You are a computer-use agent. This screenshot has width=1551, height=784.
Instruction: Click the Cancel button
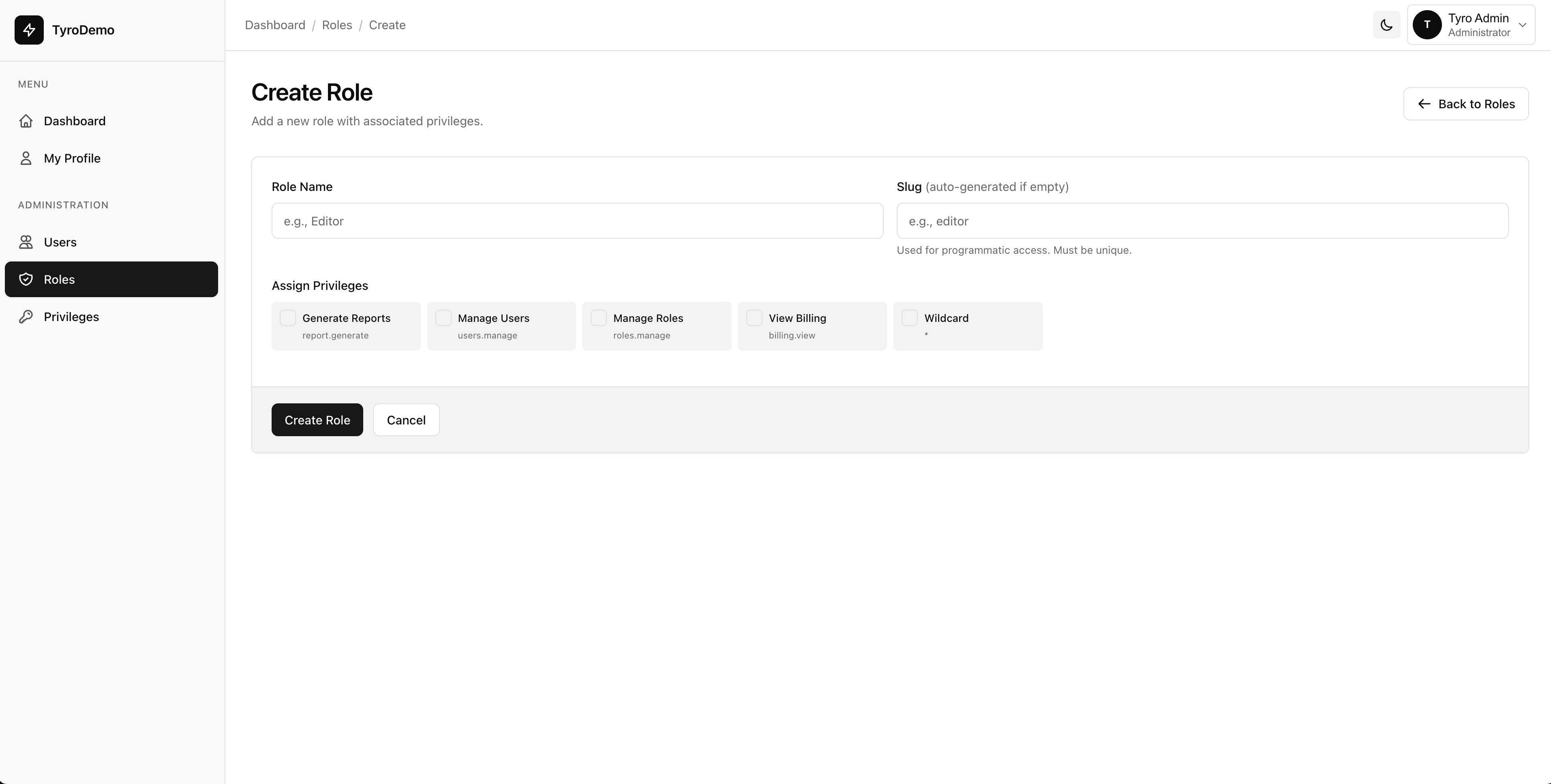tap(405, 420)
